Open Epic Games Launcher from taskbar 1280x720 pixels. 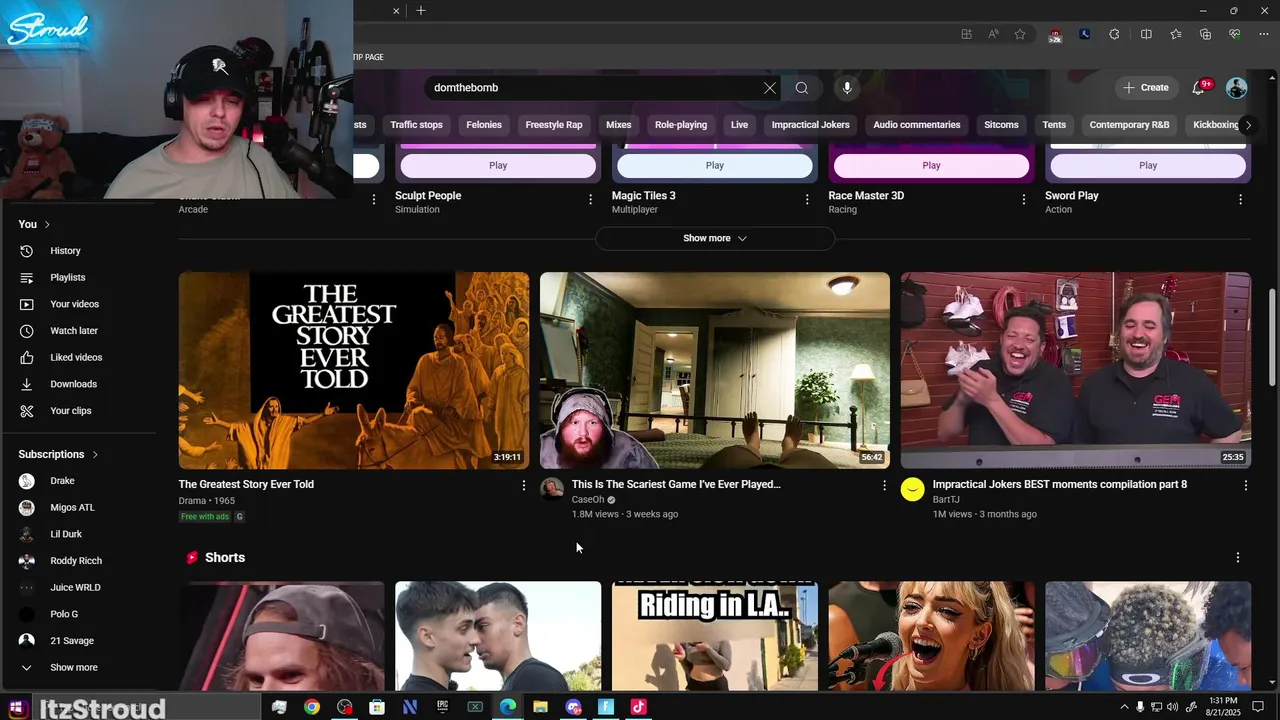(x=442, y=707)
